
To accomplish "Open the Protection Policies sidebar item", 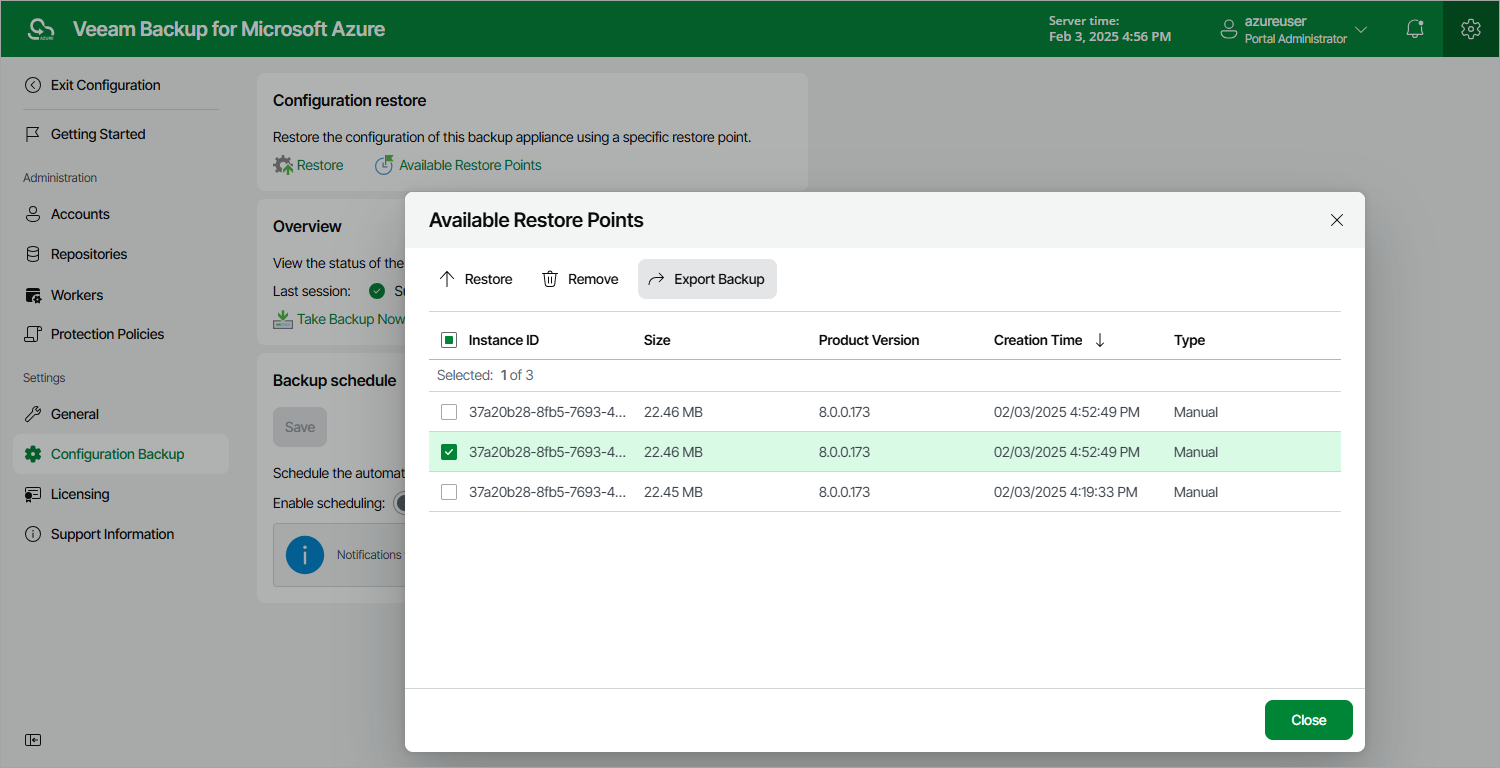I will pos(107,334).
